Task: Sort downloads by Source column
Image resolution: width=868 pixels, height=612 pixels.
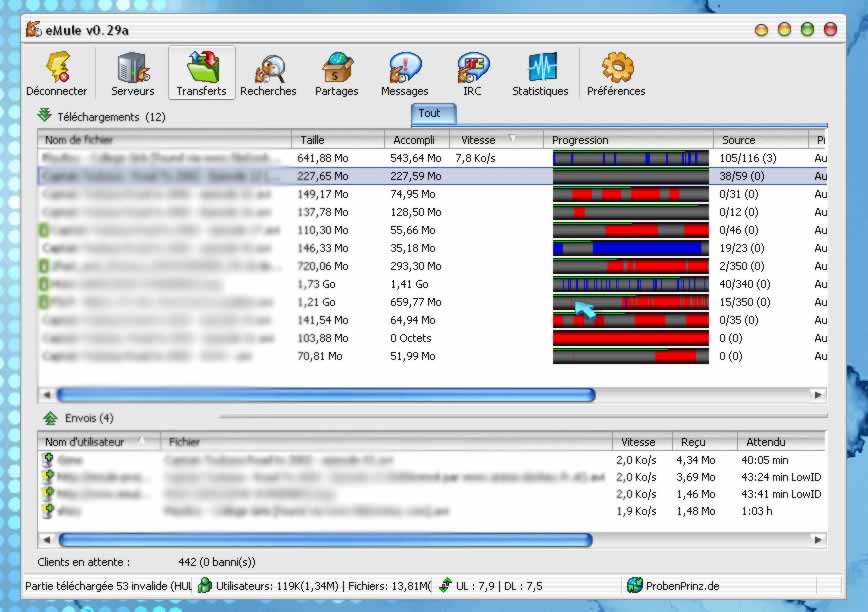Action: click(761, 139)
